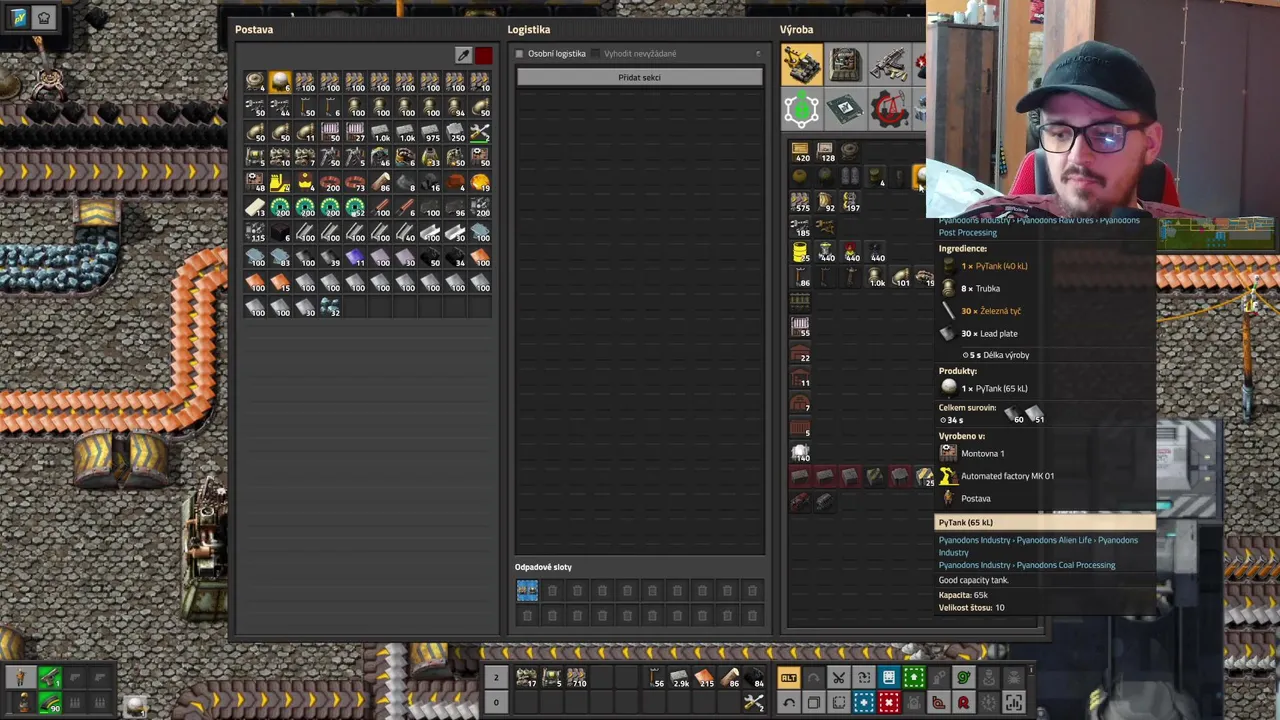The height and width of the screenshot is (720, 1280).
Task: Click the undo arrow shortcut in bottom row
Action: [789, 702]
